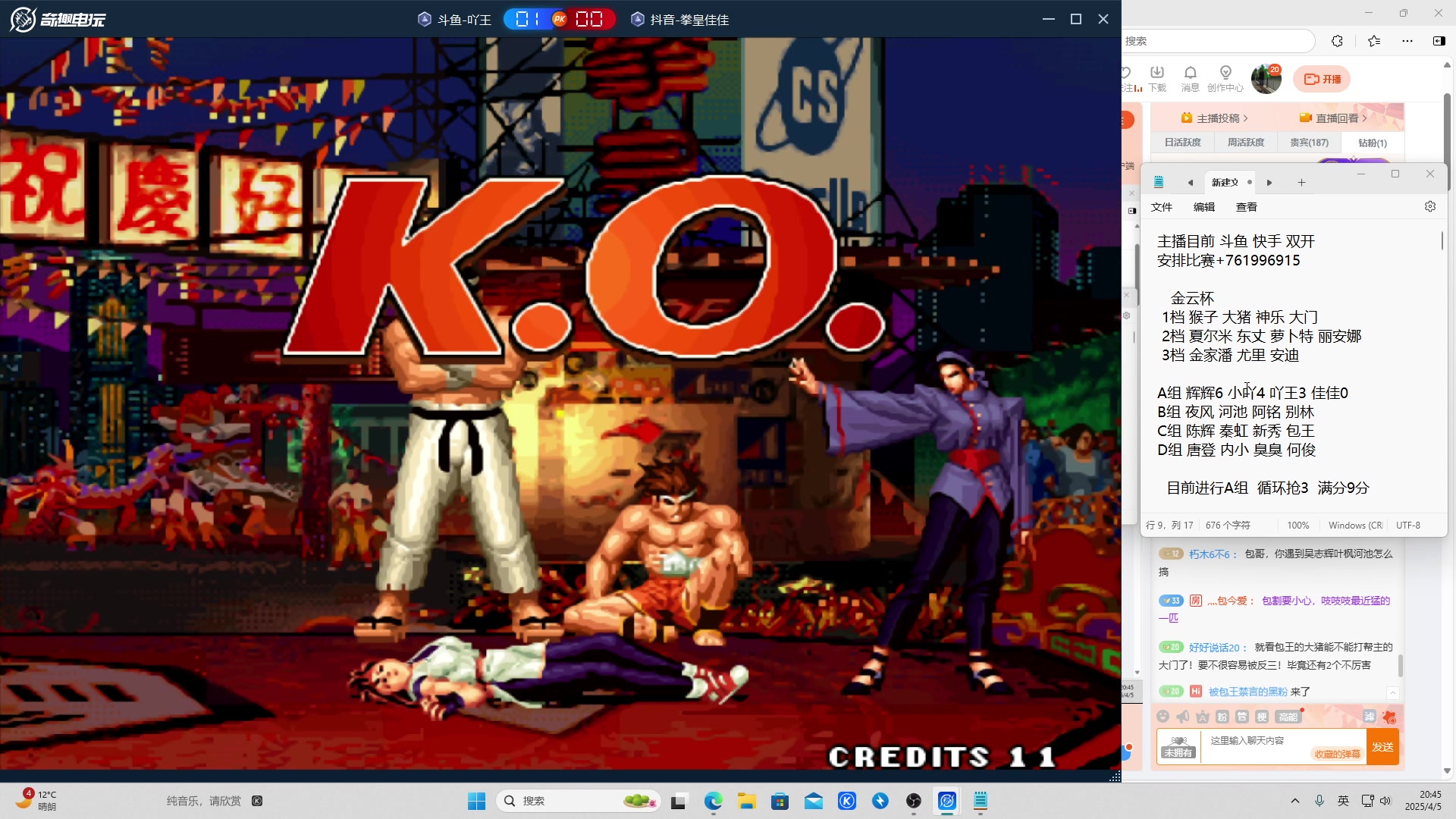Click the red splash icon in chat toolbar

(1389, 717)
